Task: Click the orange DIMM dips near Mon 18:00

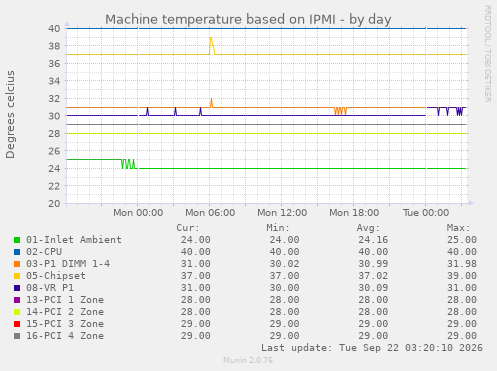Action: (340, 111)
